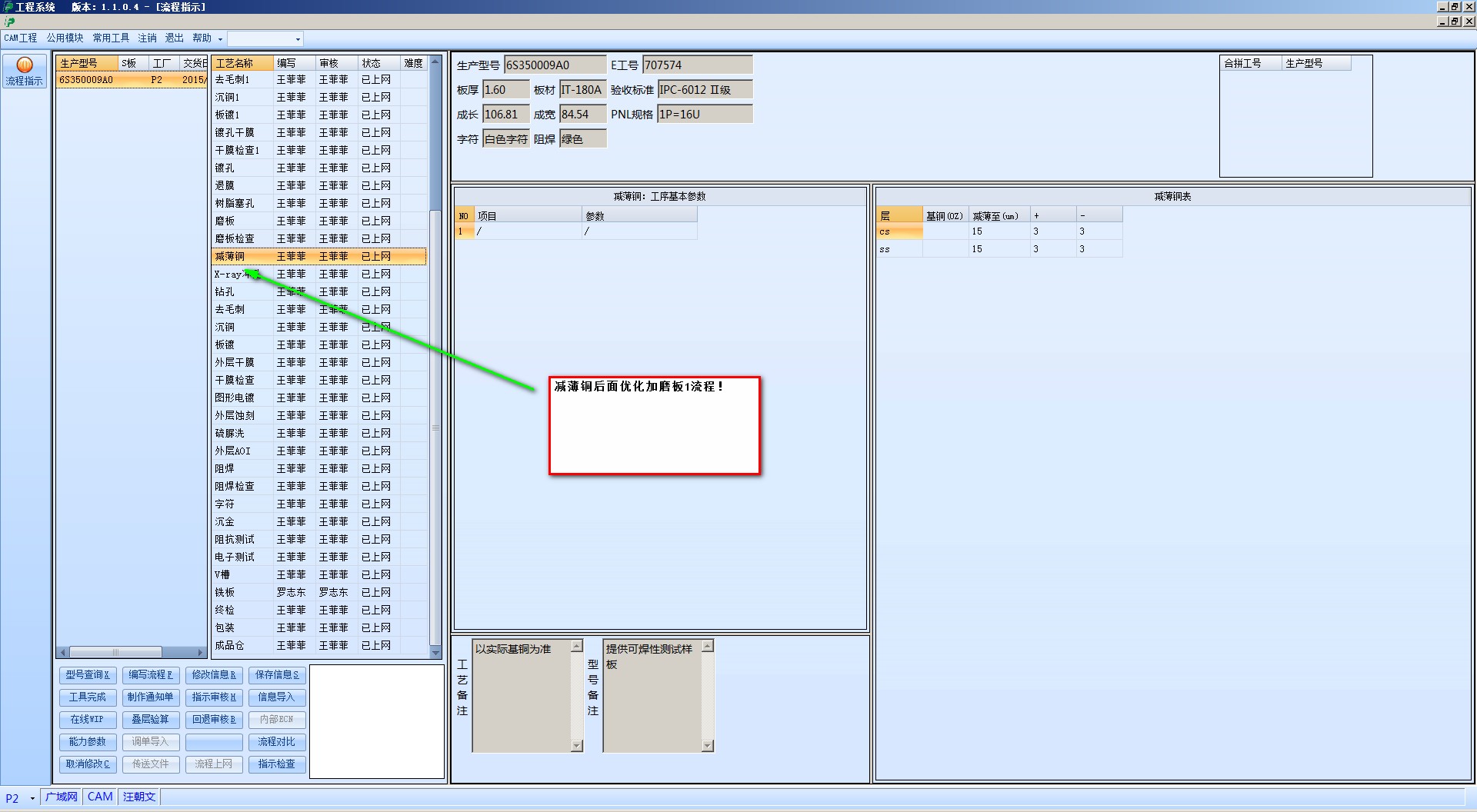
Task: Click up arrow of 型号备注 text box scrollbar
Action: coord(708,646)
